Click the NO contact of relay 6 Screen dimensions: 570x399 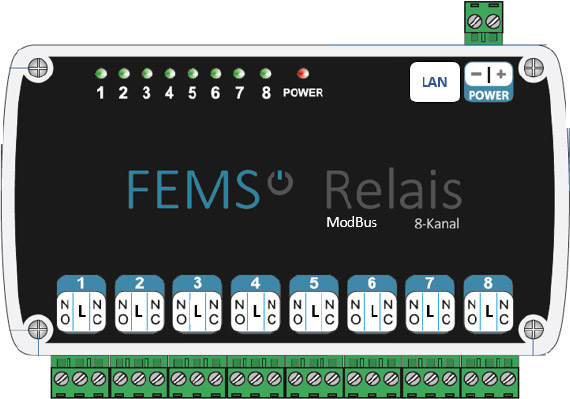[x=356, y=312]
